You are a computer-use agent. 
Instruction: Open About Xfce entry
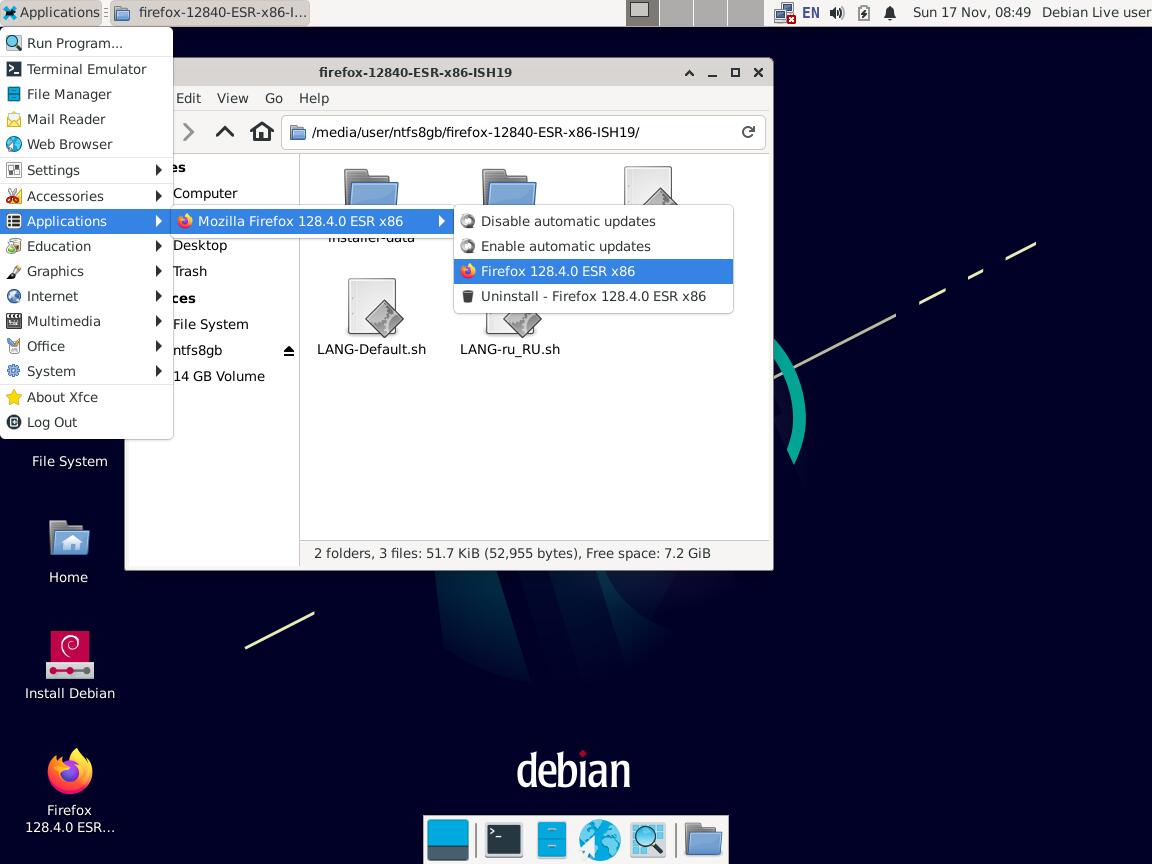87,397
